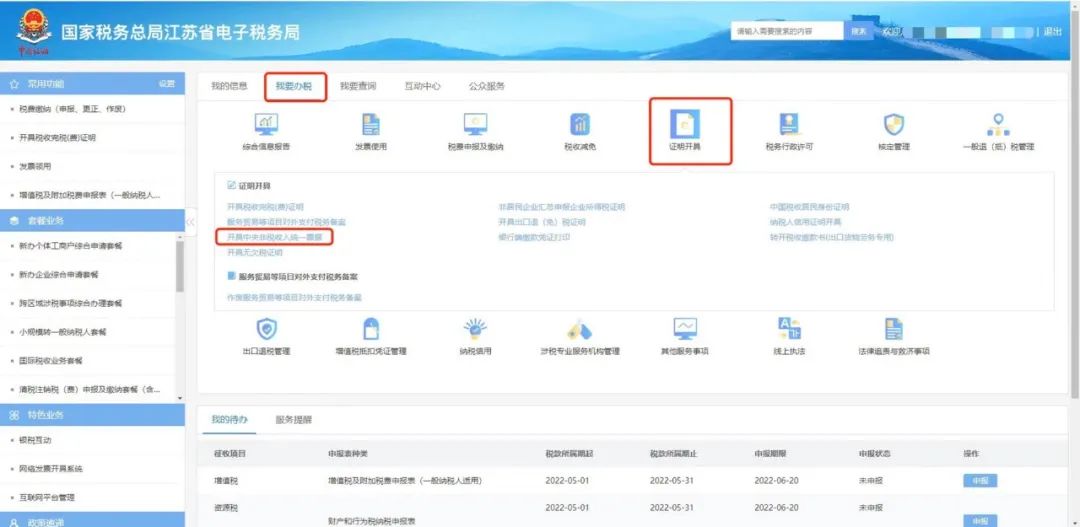Click the 搜索 button in header

coord(859,32)
